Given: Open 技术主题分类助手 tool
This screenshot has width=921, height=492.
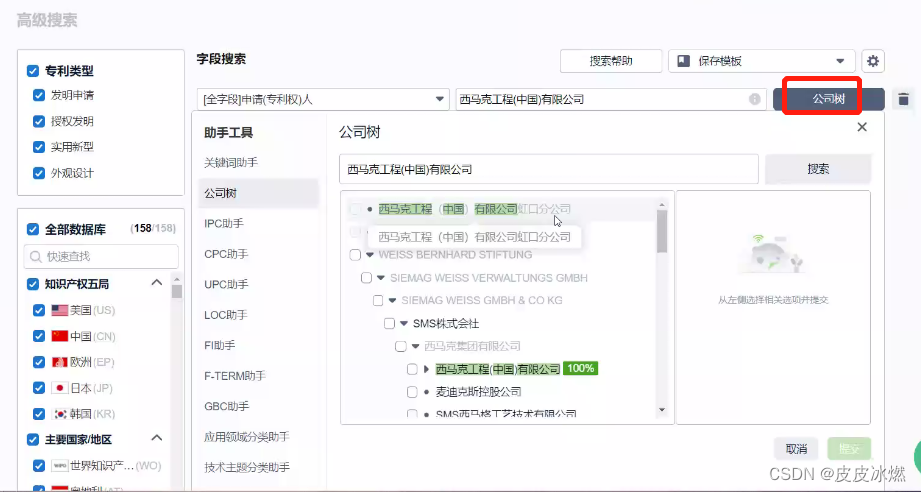Looking at the screenshot, I should [247, 467].
